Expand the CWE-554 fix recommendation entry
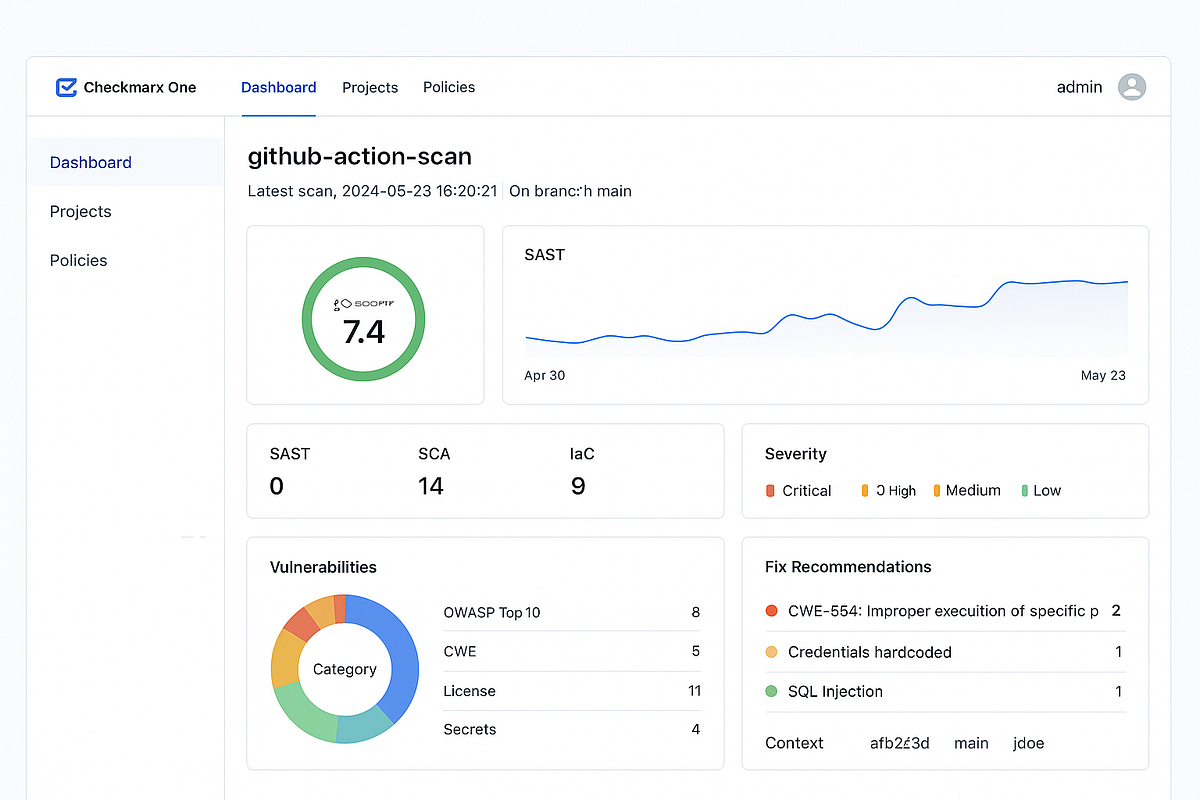1200x800 pixels. point(944,611)
